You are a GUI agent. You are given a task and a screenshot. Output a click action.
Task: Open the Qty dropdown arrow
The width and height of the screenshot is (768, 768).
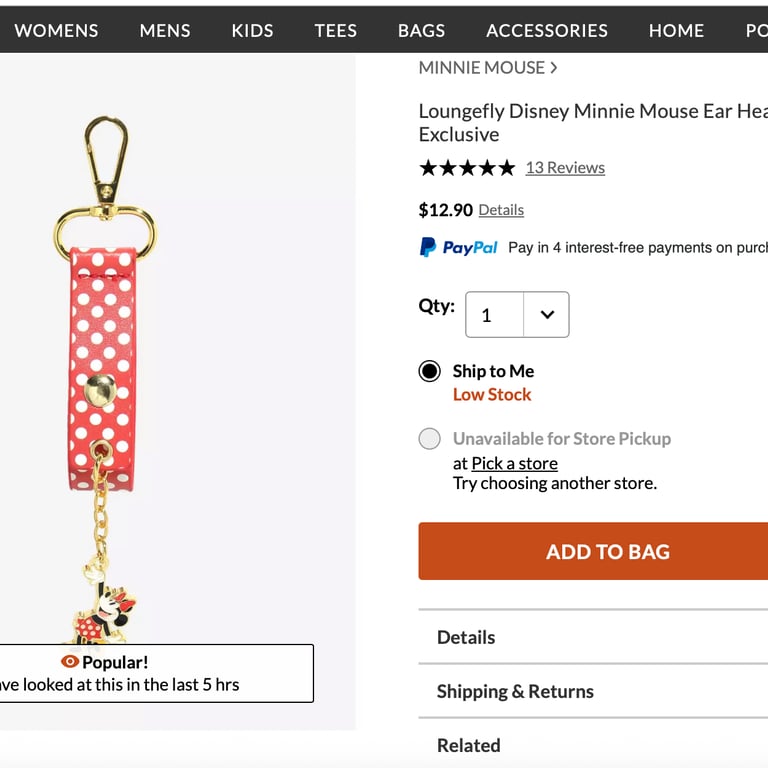547,315
